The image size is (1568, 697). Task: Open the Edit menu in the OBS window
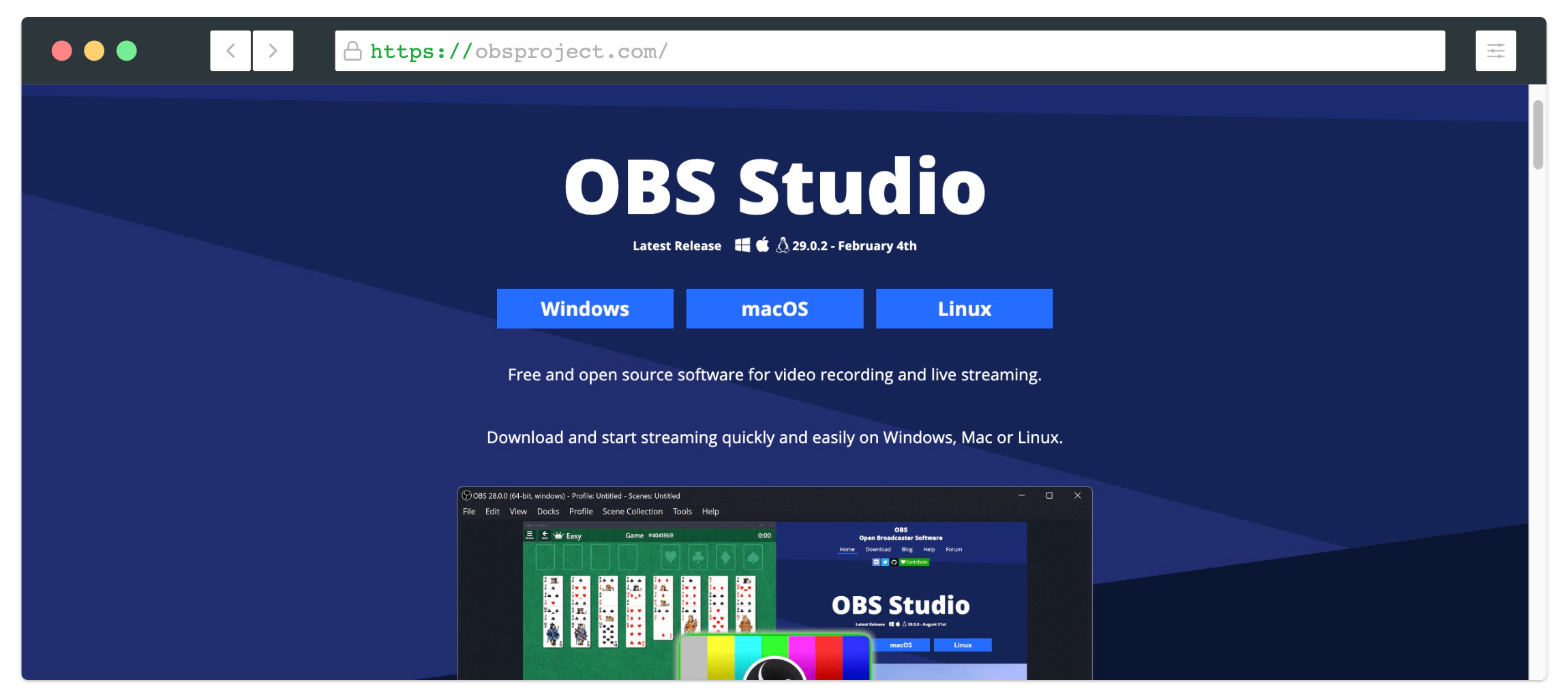coord(492,512)
